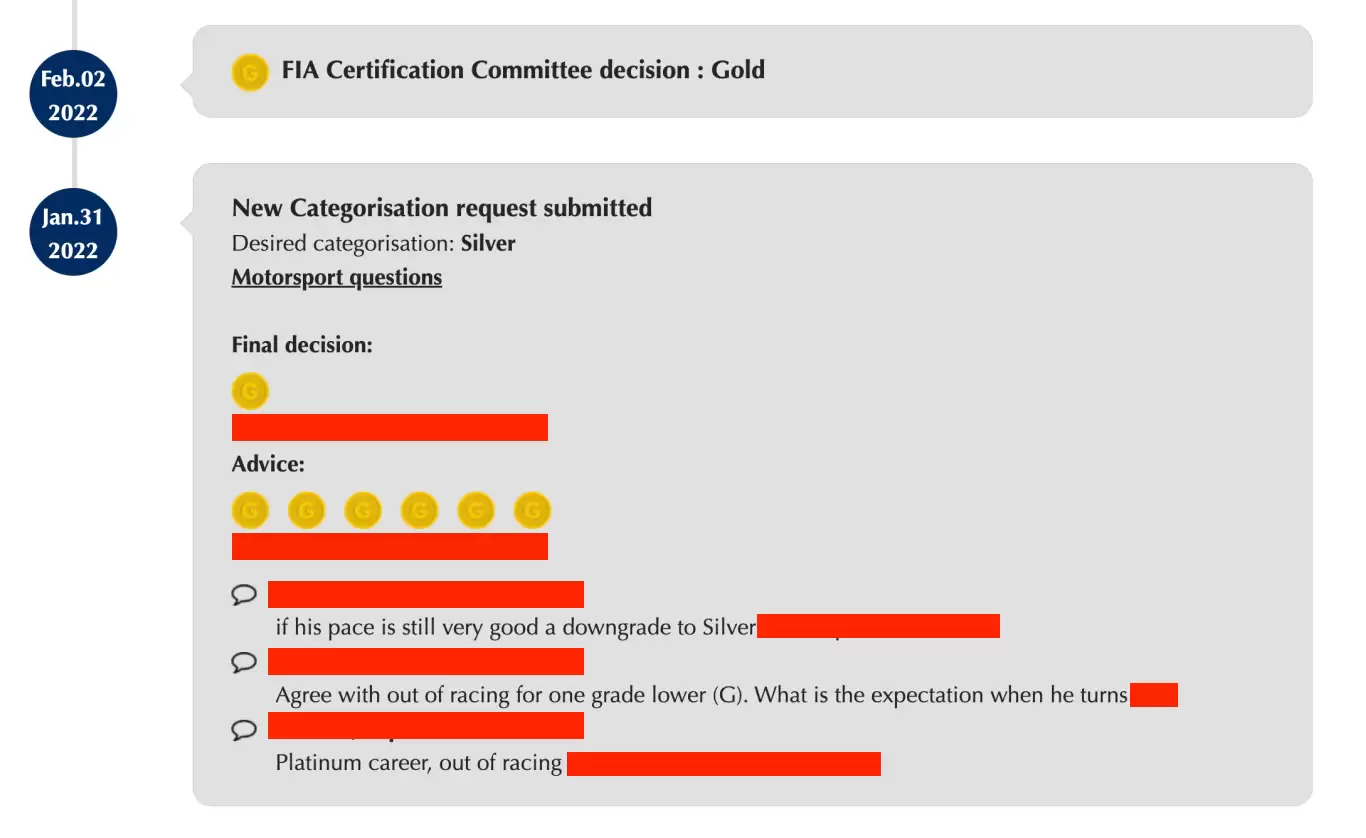Image resolution: width=1366 pixels, height=838 pixels.
Task: Click speech bubble above the downgrade to Silver comment
Action: 244,595
